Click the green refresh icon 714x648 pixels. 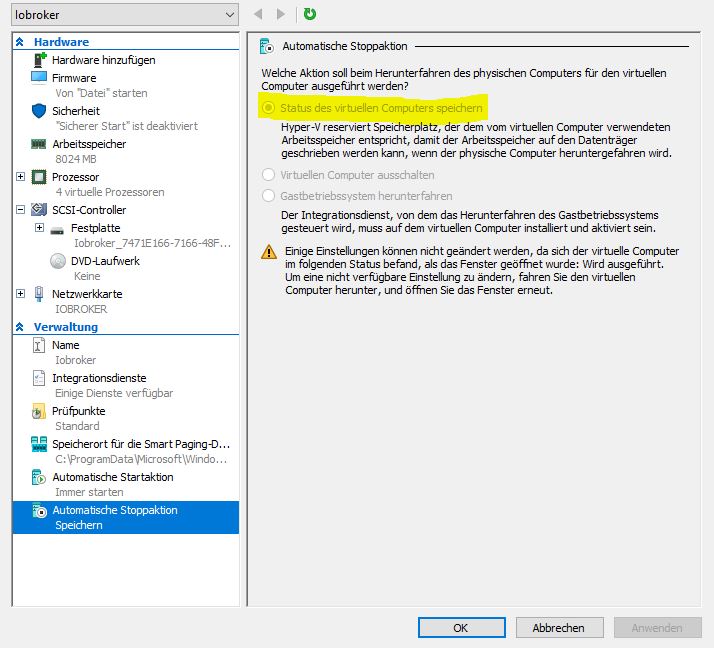[310, 14]
